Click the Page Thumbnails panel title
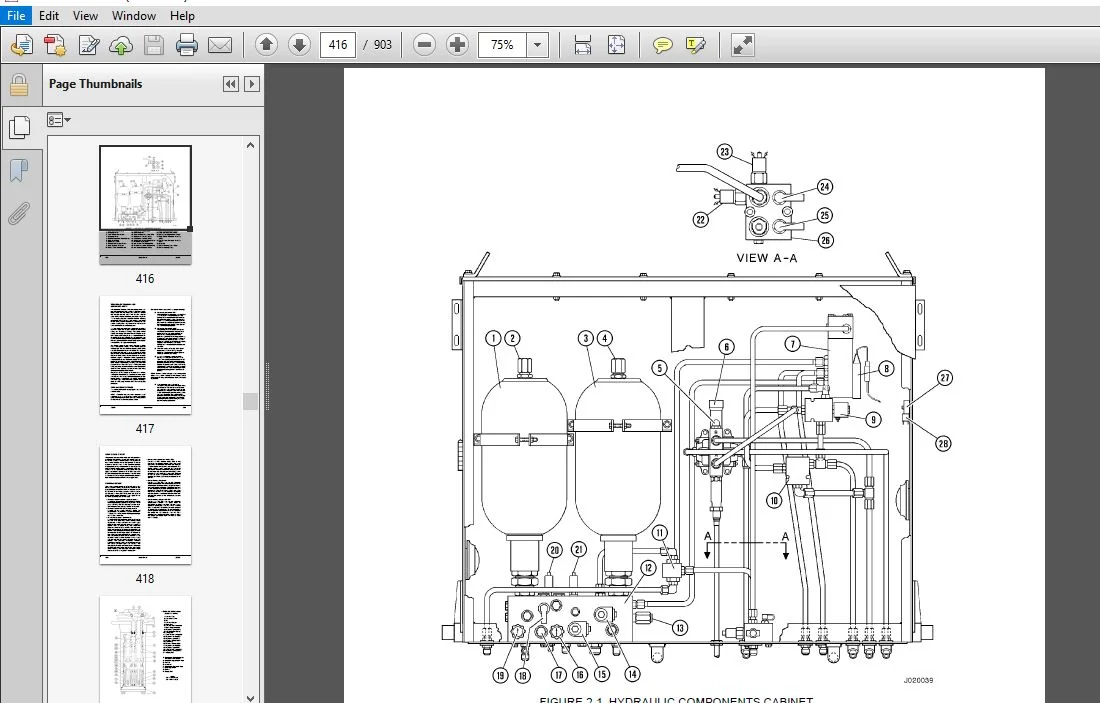This screenshot has width=1100, height=703. [x=95, y=84]
